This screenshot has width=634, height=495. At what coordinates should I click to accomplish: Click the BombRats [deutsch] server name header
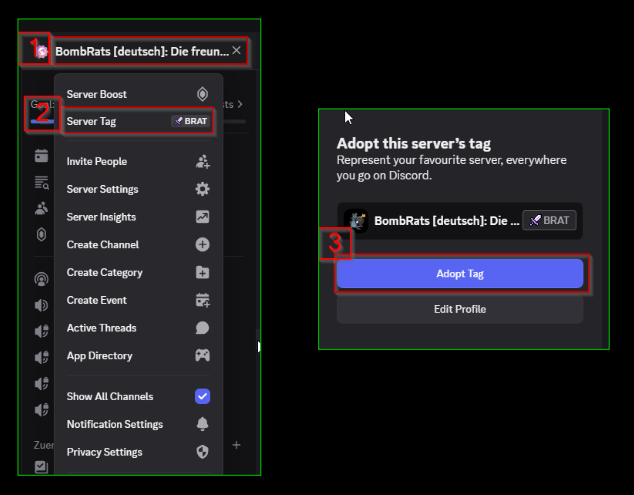(x=142, y=51)
